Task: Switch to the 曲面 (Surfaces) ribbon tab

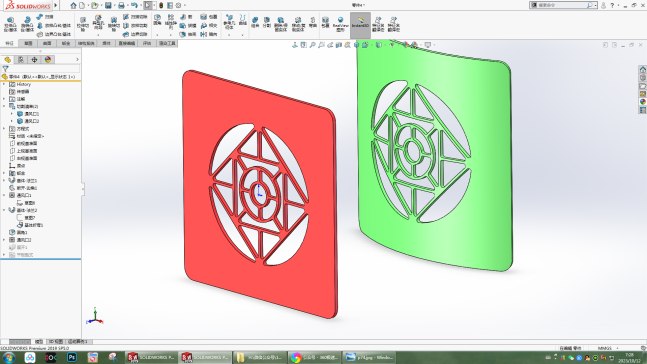Action: click(47, 43)
